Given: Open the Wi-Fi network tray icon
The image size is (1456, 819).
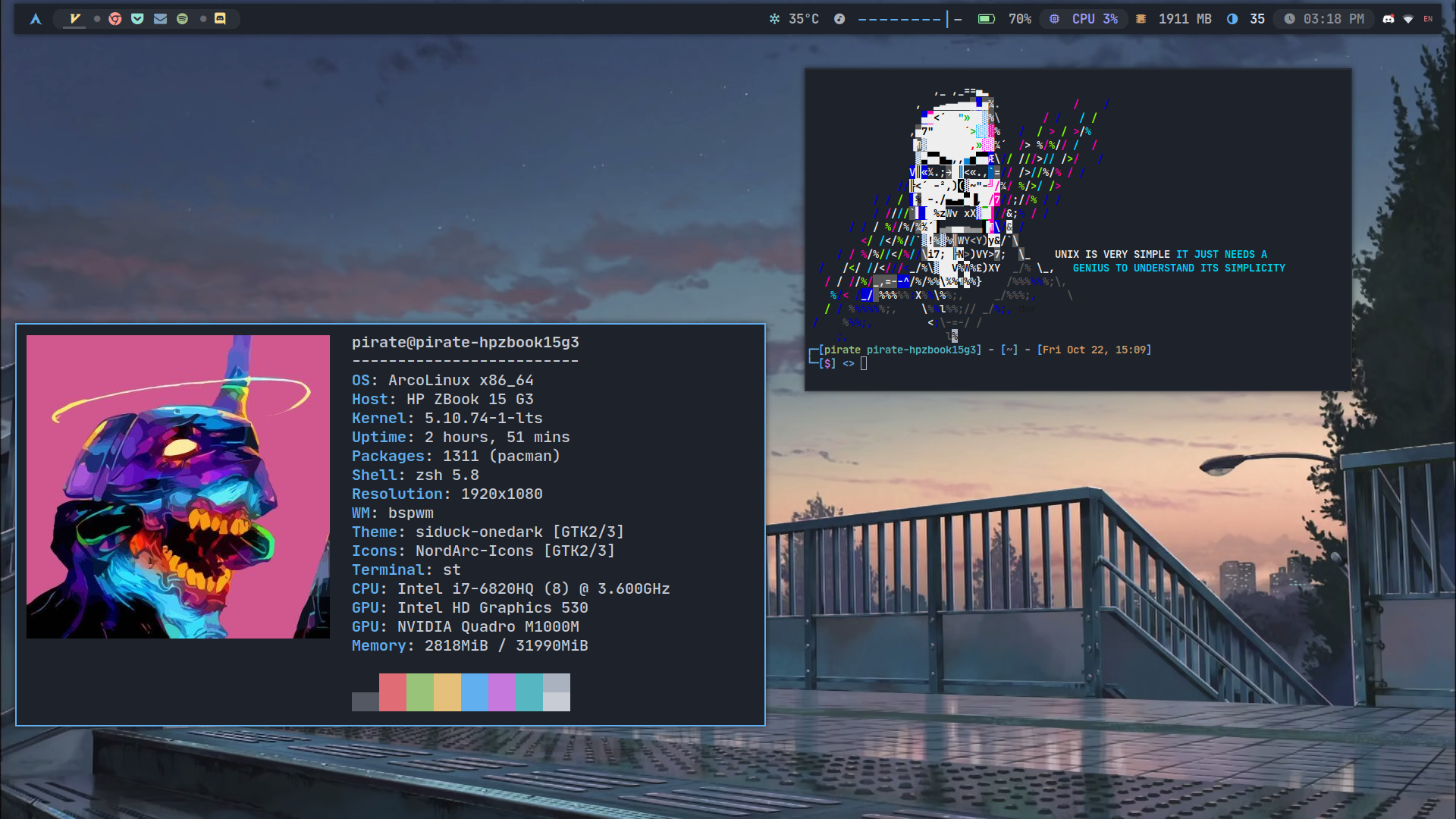Looking at the screenshot, I should (x=1408, y=19).
